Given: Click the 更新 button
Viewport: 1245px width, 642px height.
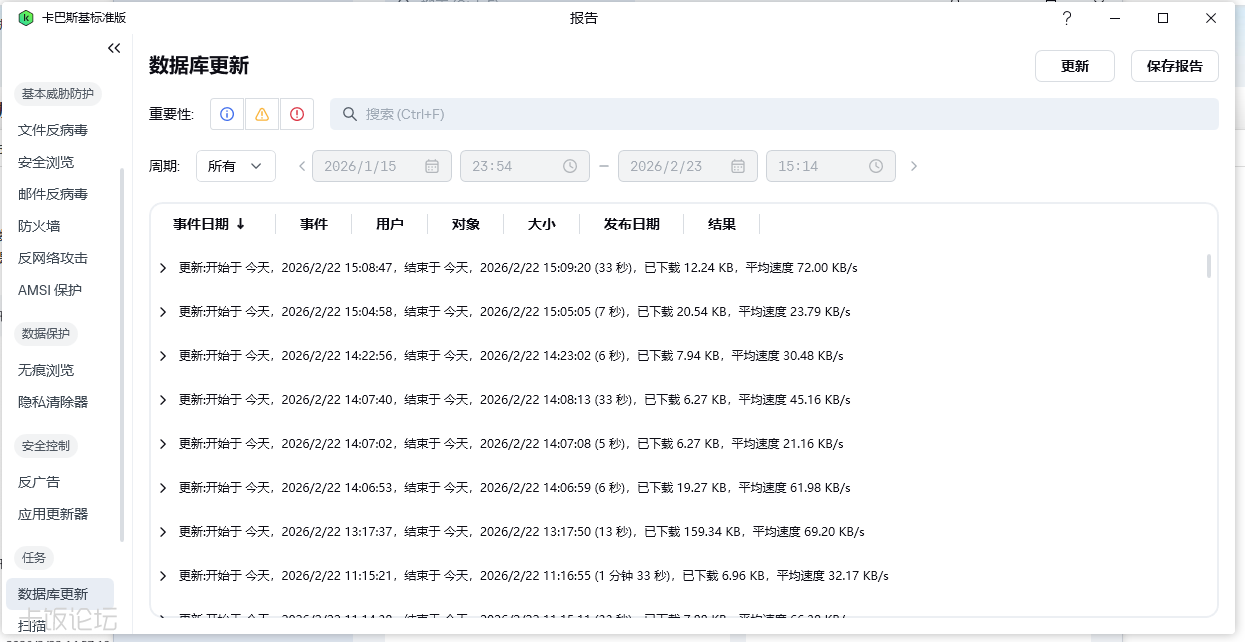Looking at the screenshot, I should 1075,66.
